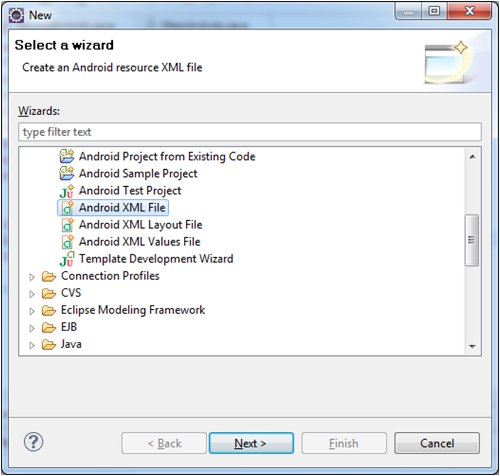Expand the EJB category arrow
Viewport: 500px width, 476px height.
click(32, 328)
